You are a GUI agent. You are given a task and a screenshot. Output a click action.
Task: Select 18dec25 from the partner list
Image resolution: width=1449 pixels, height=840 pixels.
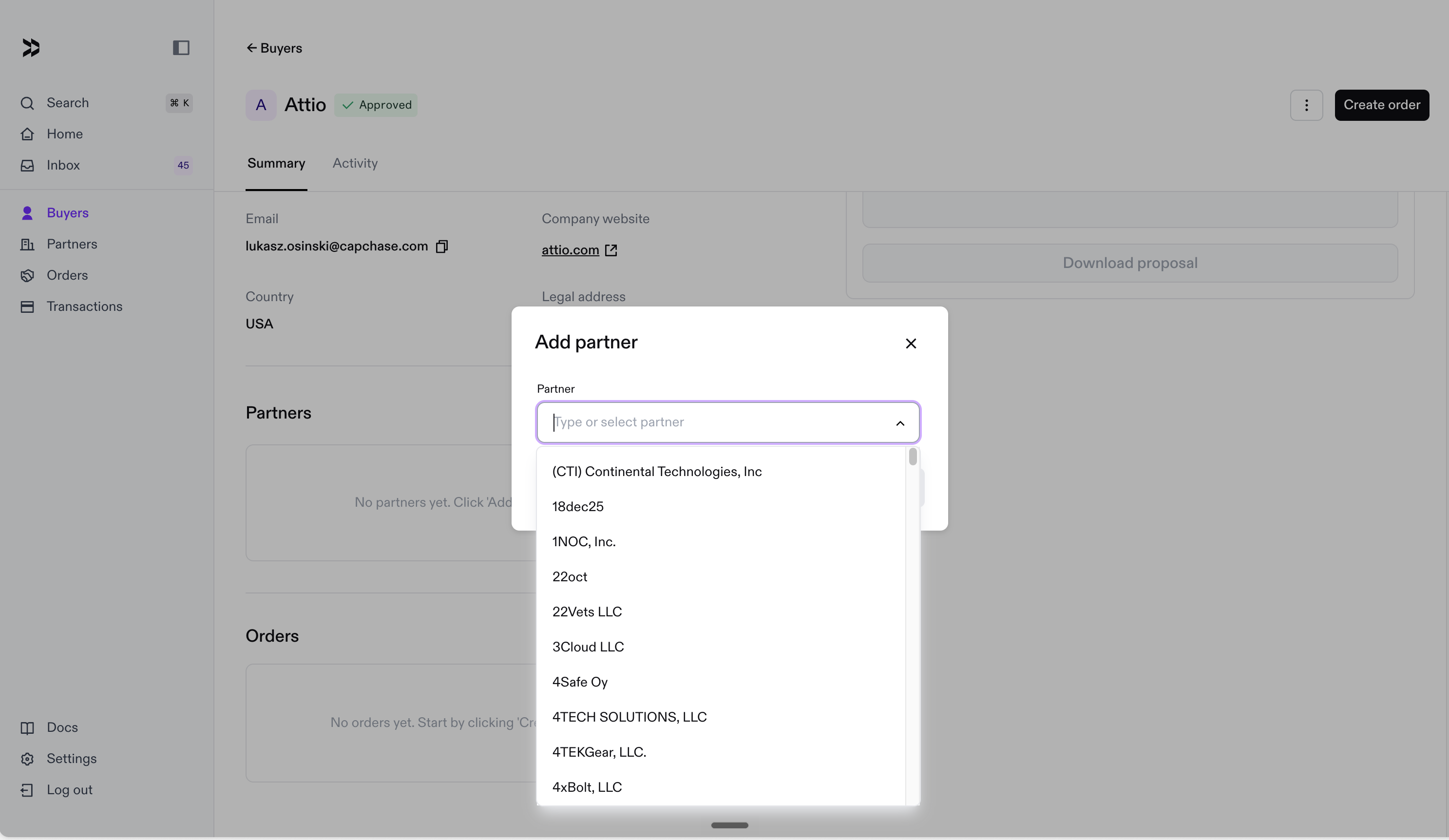[x=721, y=507]
